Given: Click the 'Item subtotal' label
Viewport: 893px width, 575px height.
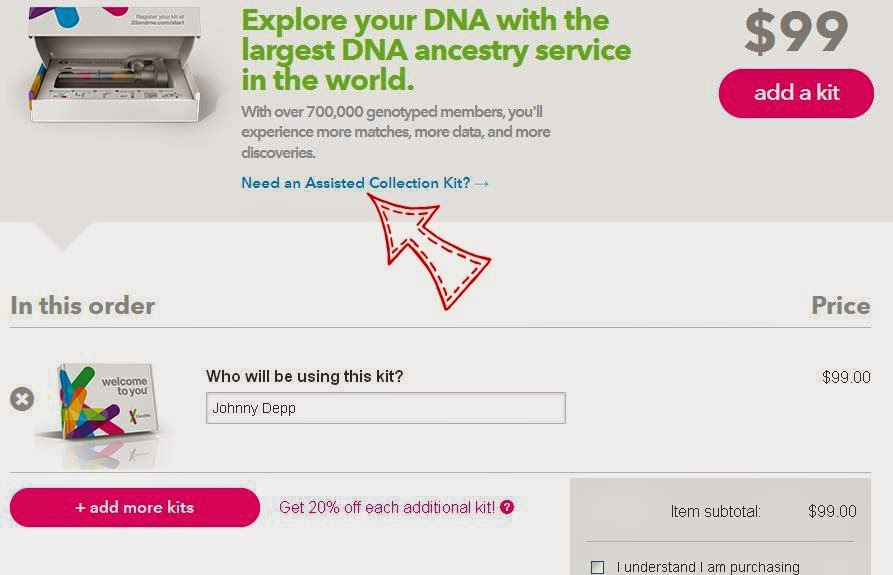Looking at the screenshot, I should 715,511.
